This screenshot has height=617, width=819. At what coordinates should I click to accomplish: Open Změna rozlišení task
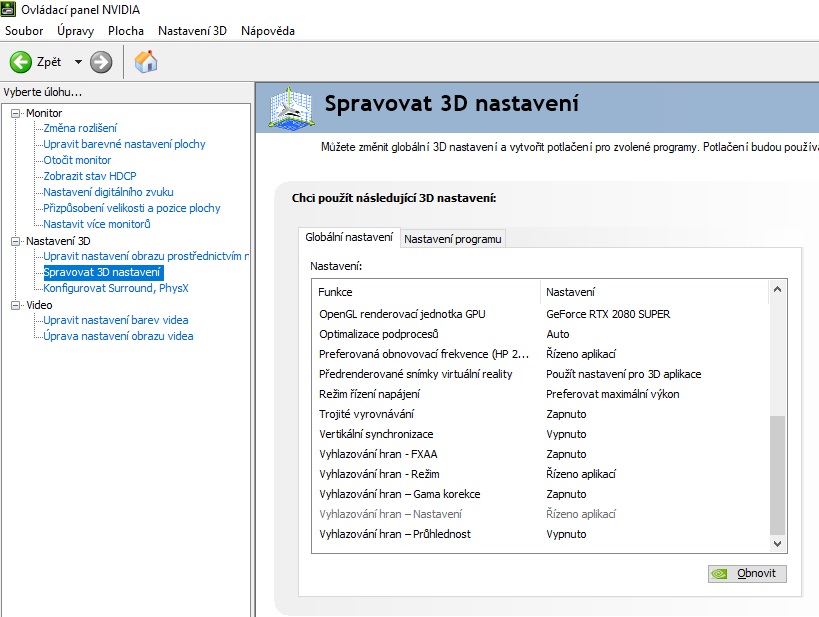(80, 128)
